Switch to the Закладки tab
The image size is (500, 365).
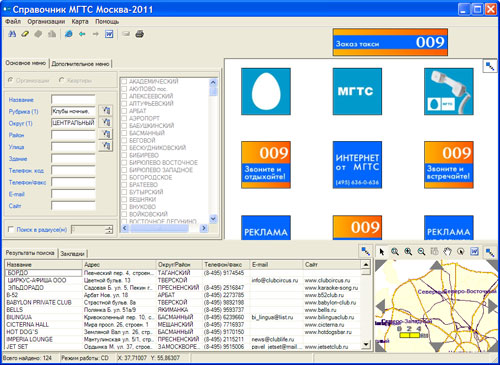pos(72,254)
